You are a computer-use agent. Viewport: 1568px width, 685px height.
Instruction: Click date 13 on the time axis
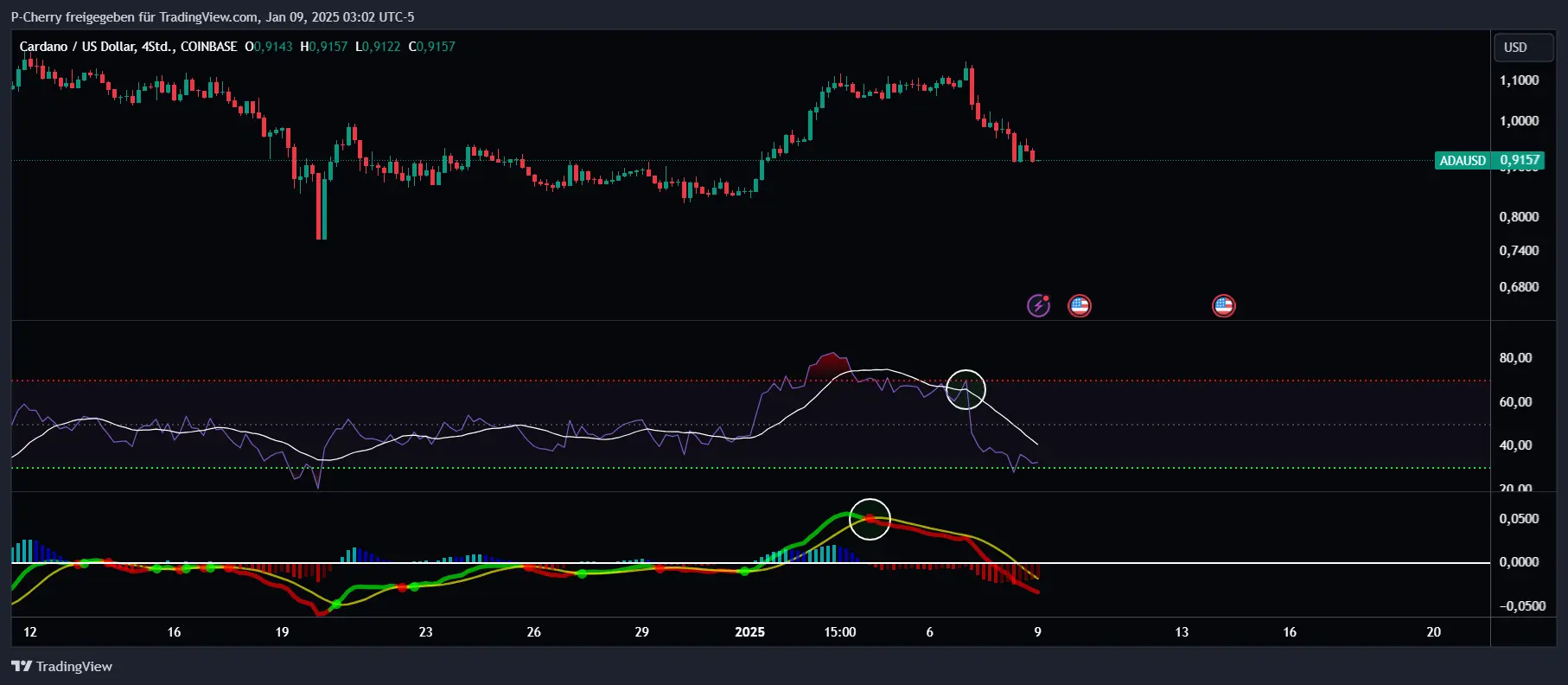(x=1182, y=632)
